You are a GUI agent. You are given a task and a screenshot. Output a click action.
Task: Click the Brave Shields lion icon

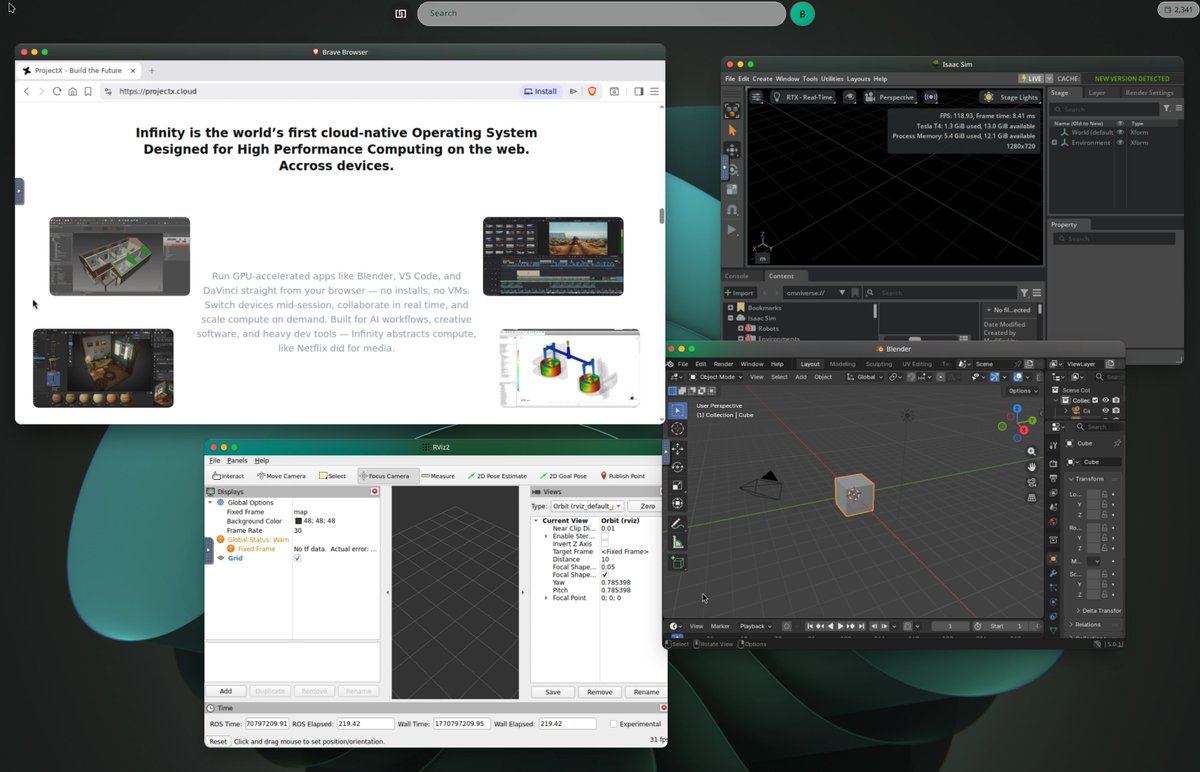[591, 91]
